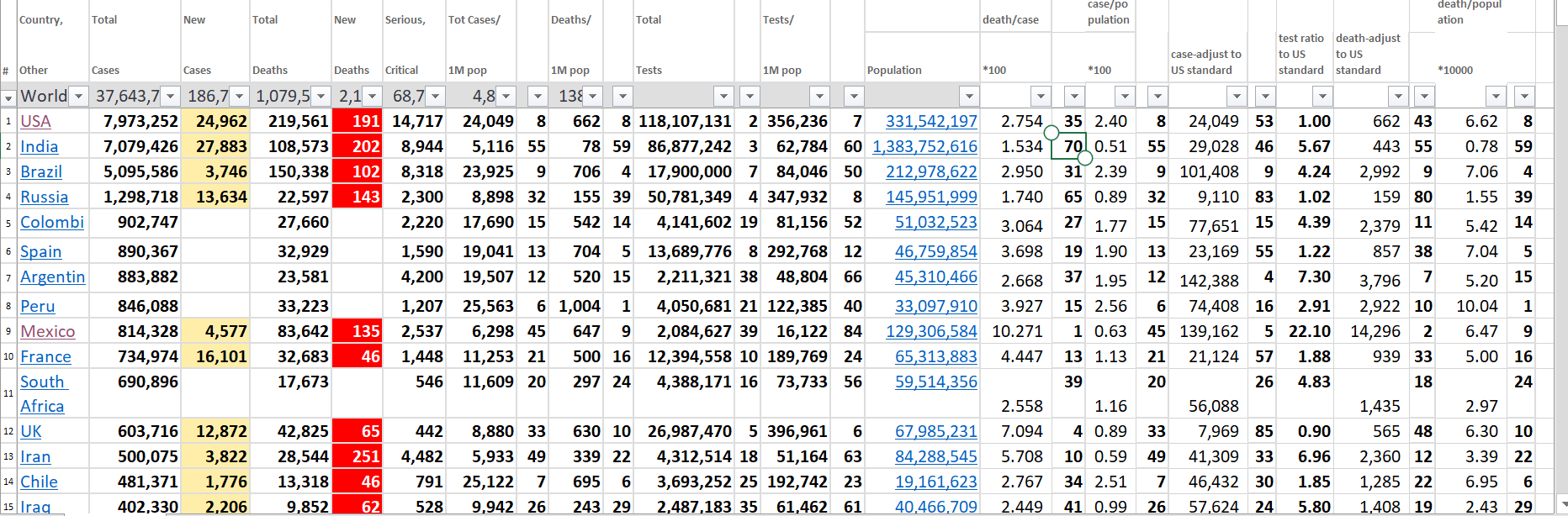This screenshot has width=1568, height=516.
Task: Select South Africa test ratio cell 4.83
Action: point(1305,393)
